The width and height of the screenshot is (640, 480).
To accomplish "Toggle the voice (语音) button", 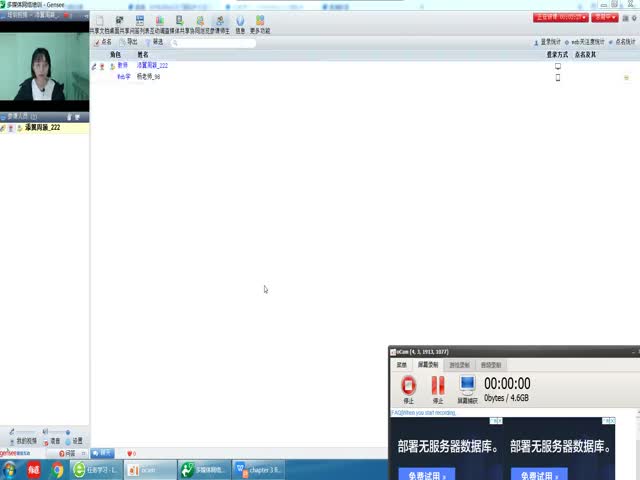I will (52, 441).
